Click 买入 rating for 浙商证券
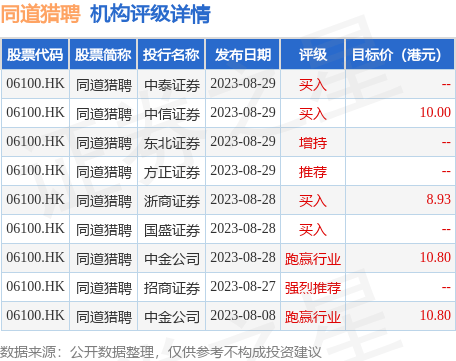This screenshot has height=361, width=456. tap(313, 201)
